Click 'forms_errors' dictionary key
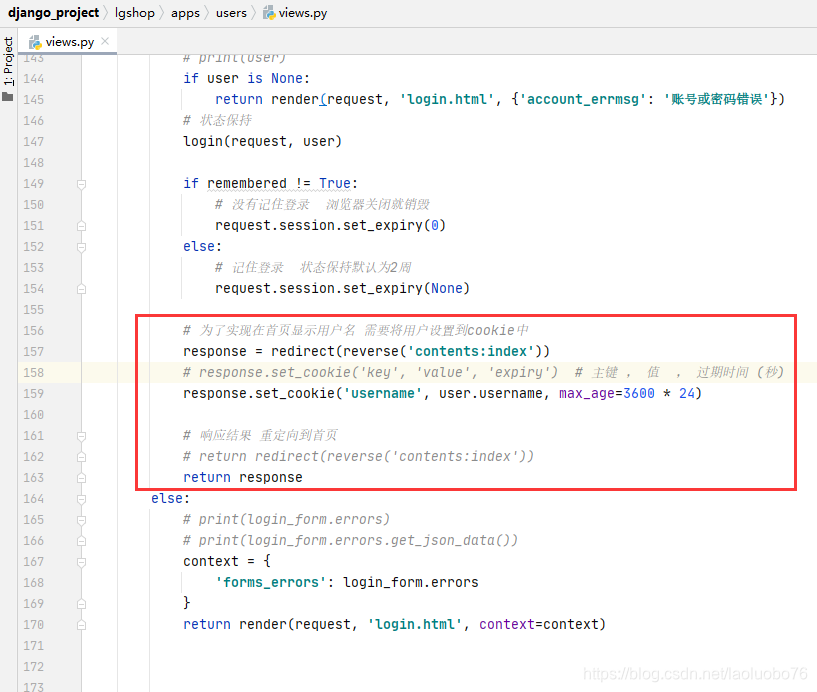817x692 pixels. click(x=270, y=583)
